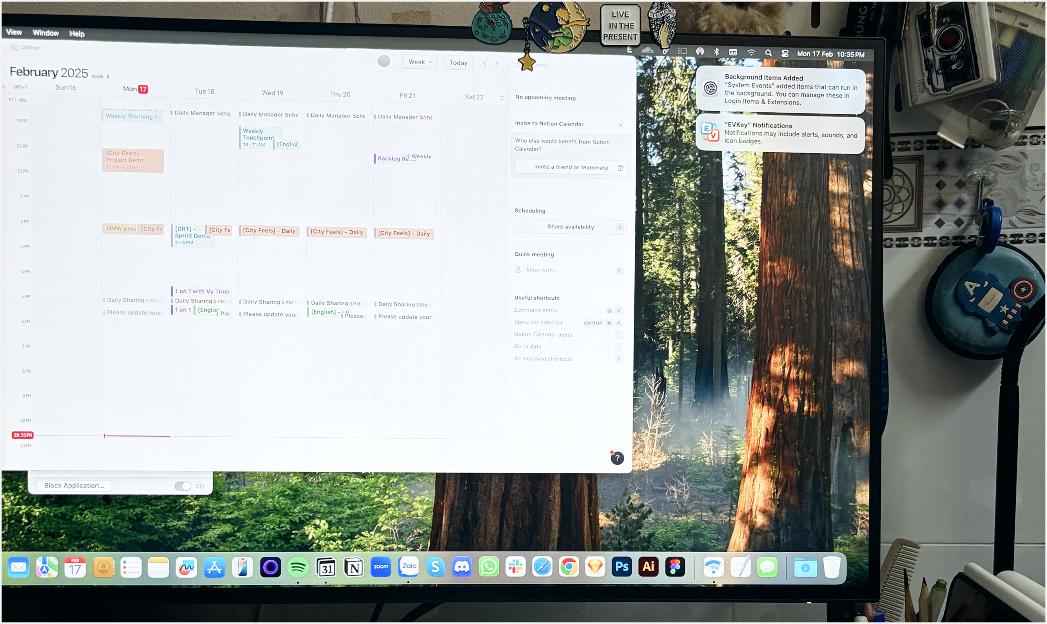The height and width of the screenshot is (624, 1047).
Task: Launch Safari from the Dock
Action: pos(542,567)
